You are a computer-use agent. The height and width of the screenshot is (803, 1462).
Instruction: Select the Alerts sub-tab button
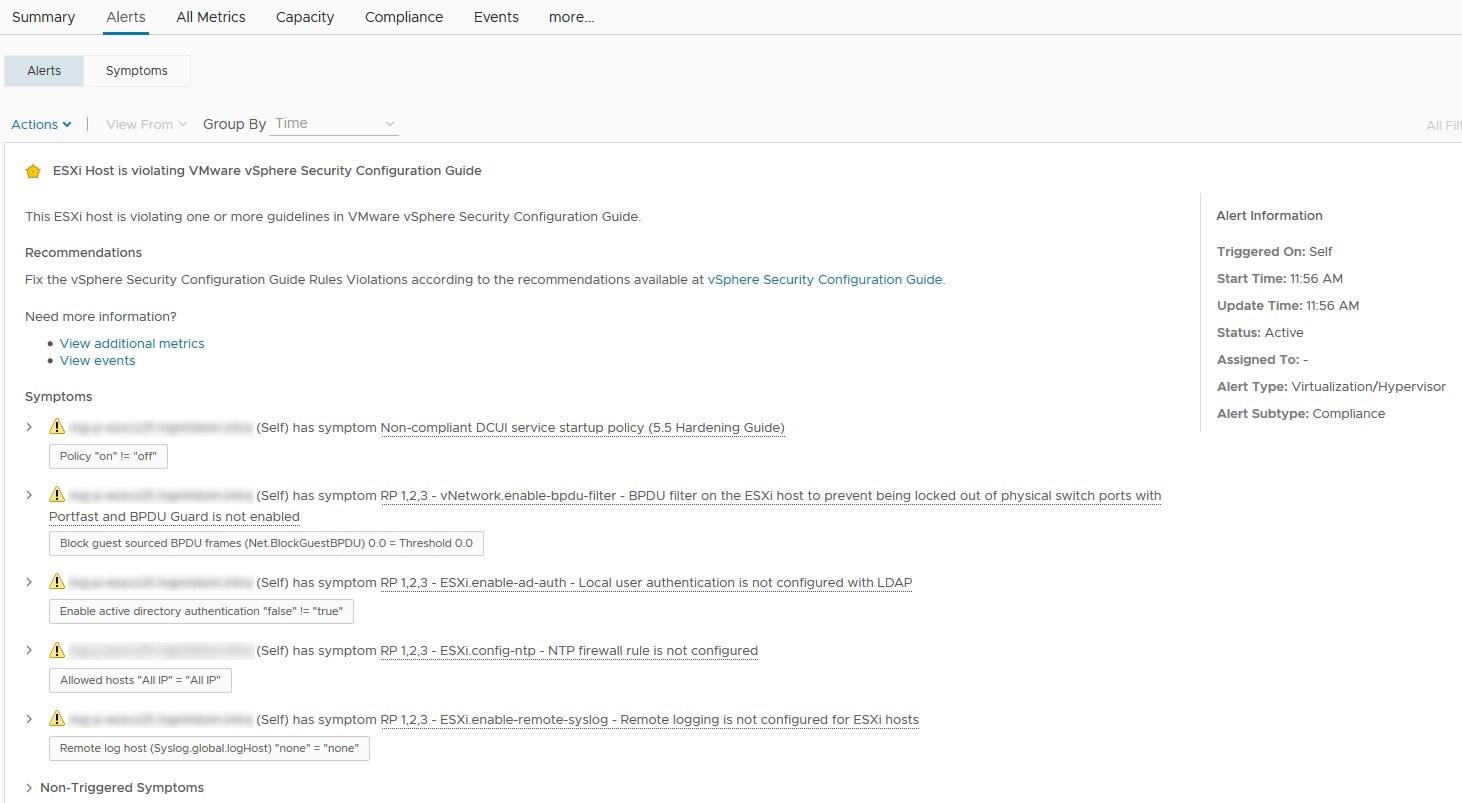tap(44, 71)
